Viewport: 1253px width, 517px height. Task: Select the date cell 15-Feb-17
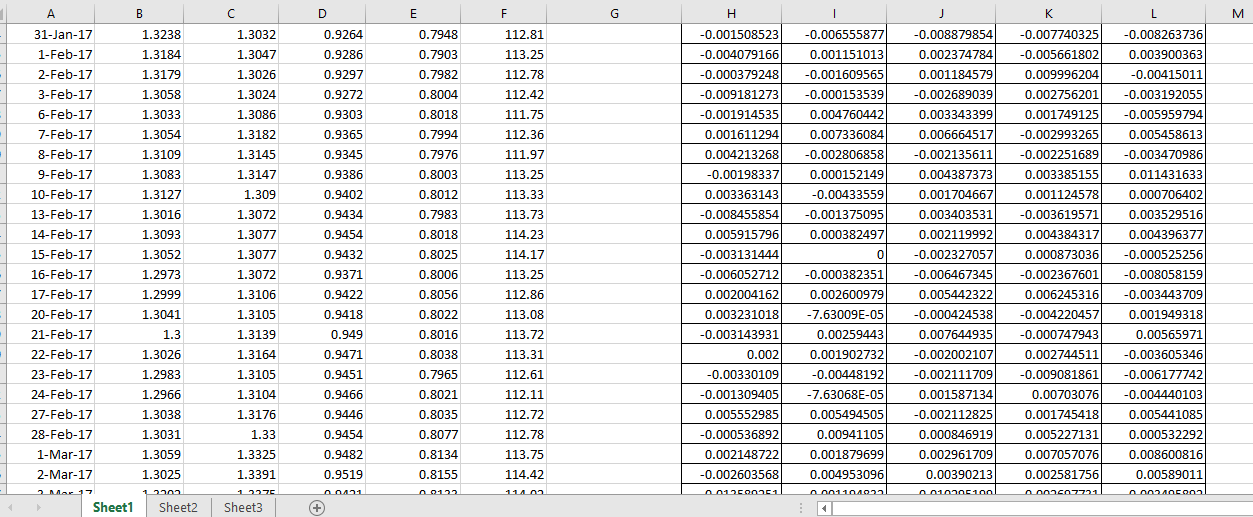click(50, 254)
